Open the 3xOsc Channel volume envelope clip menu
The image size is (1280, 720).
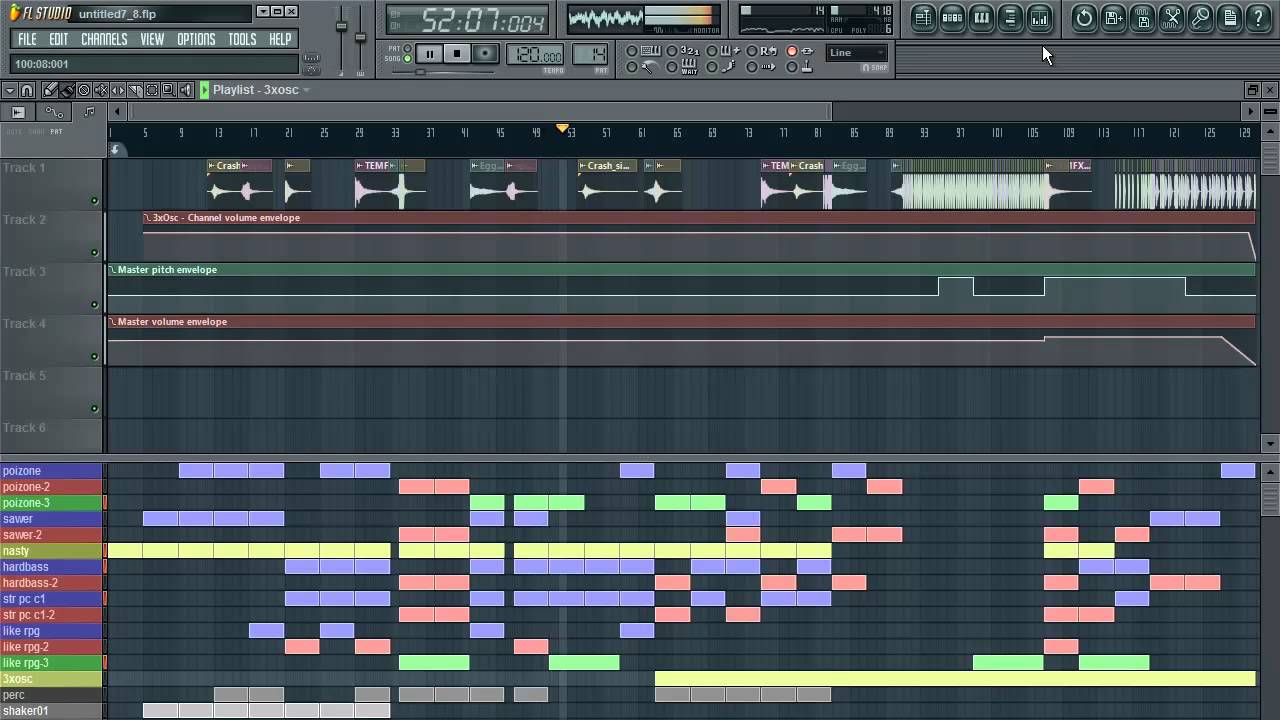(x=147, y=218)
